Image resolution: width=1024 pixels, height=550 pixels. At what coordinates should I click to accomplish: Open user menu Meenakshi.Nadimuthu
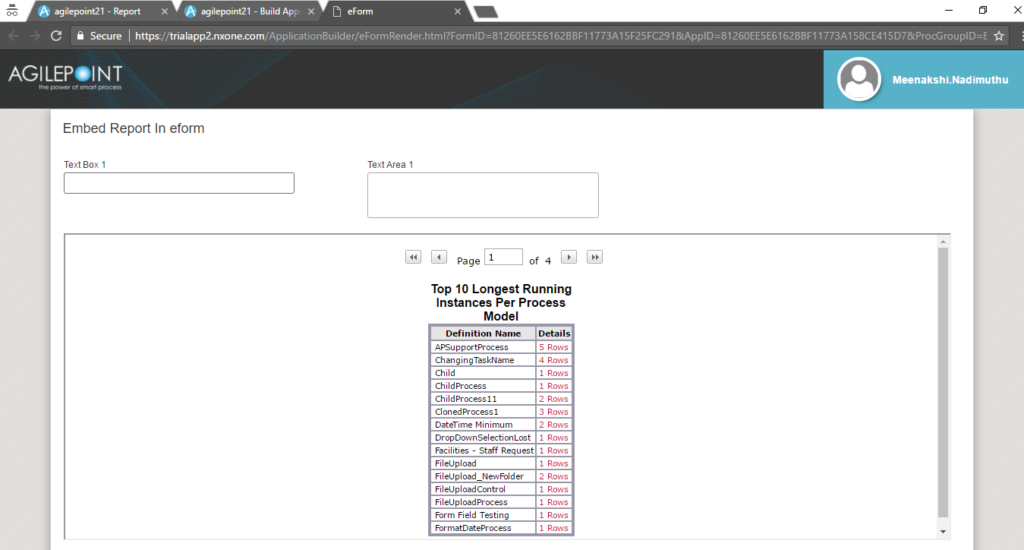pos(950,80)
